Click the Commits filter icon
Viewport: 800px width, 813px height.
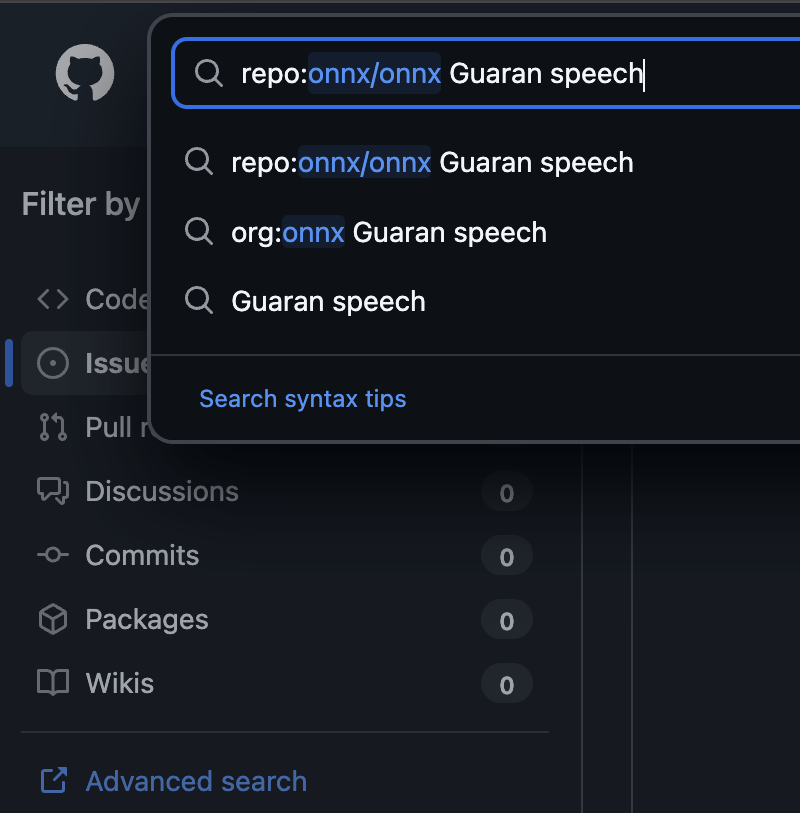coord(53,555)
